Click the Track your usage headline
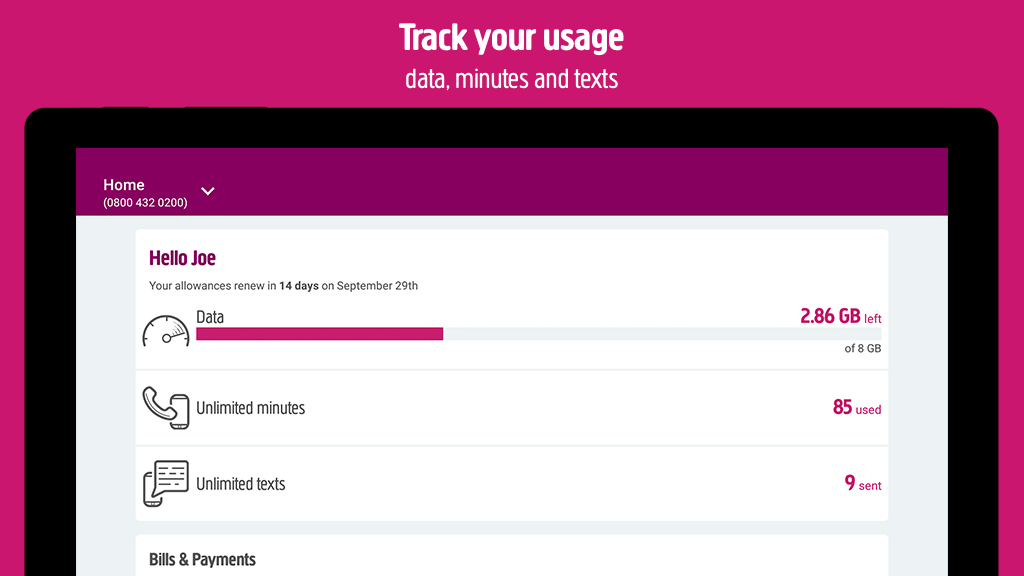The image size is (1024, 576). 511,37
